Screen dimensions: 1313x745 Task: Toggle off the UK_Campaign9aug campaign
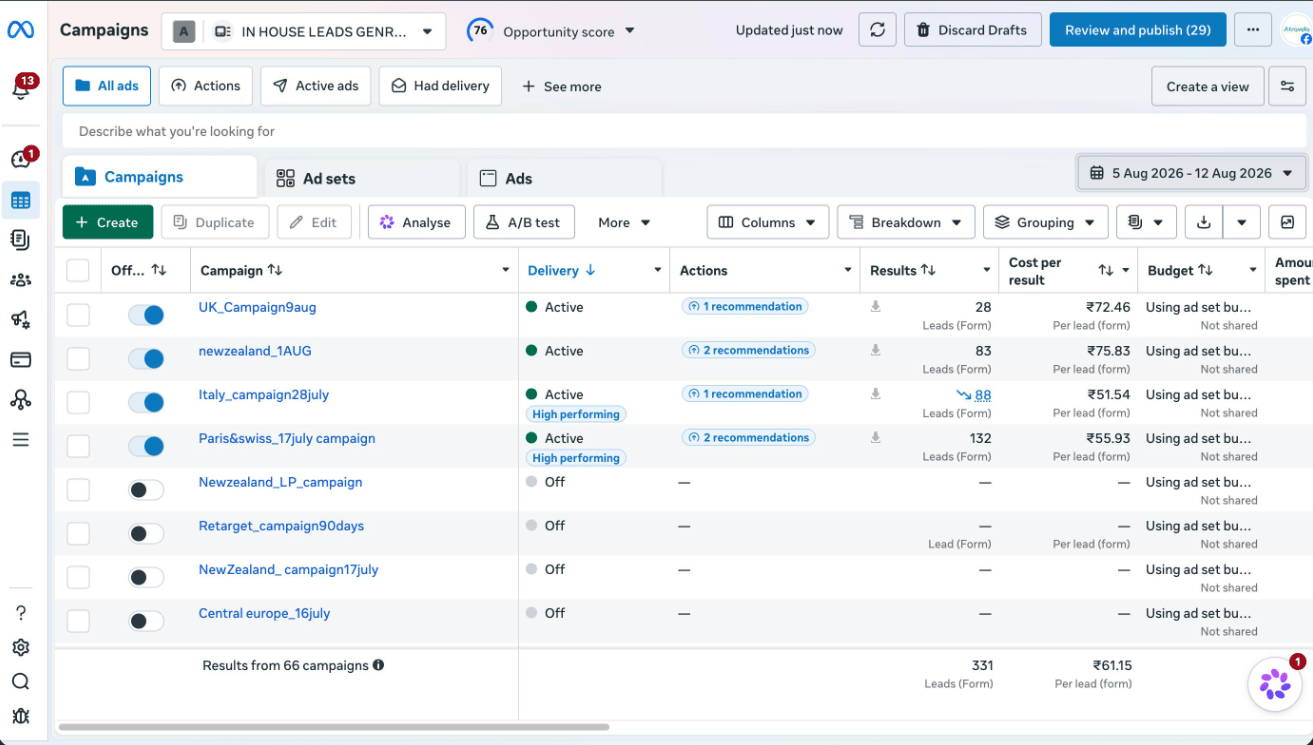point(146,315)
